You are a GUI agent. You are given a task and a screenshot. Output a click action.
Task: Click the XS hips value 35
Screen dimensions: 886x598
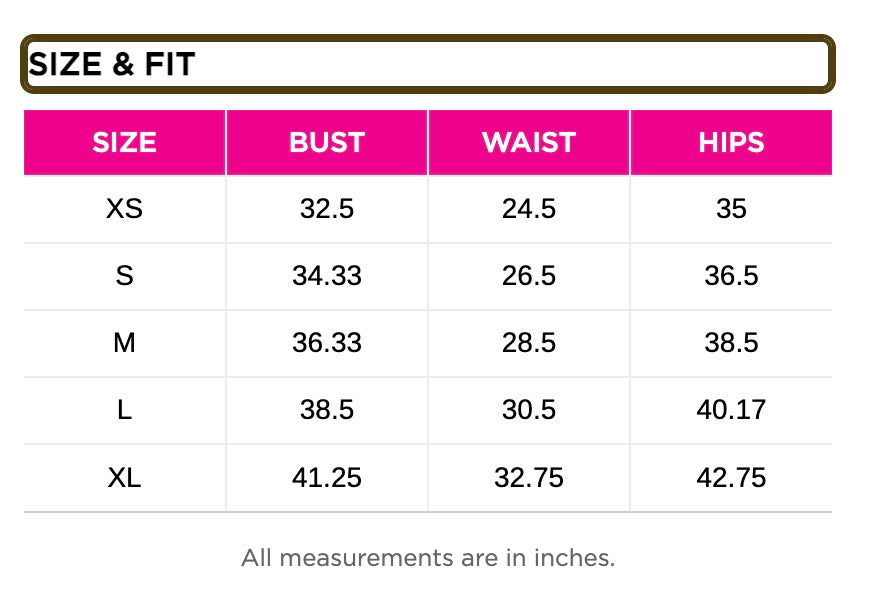coord(731,209)
